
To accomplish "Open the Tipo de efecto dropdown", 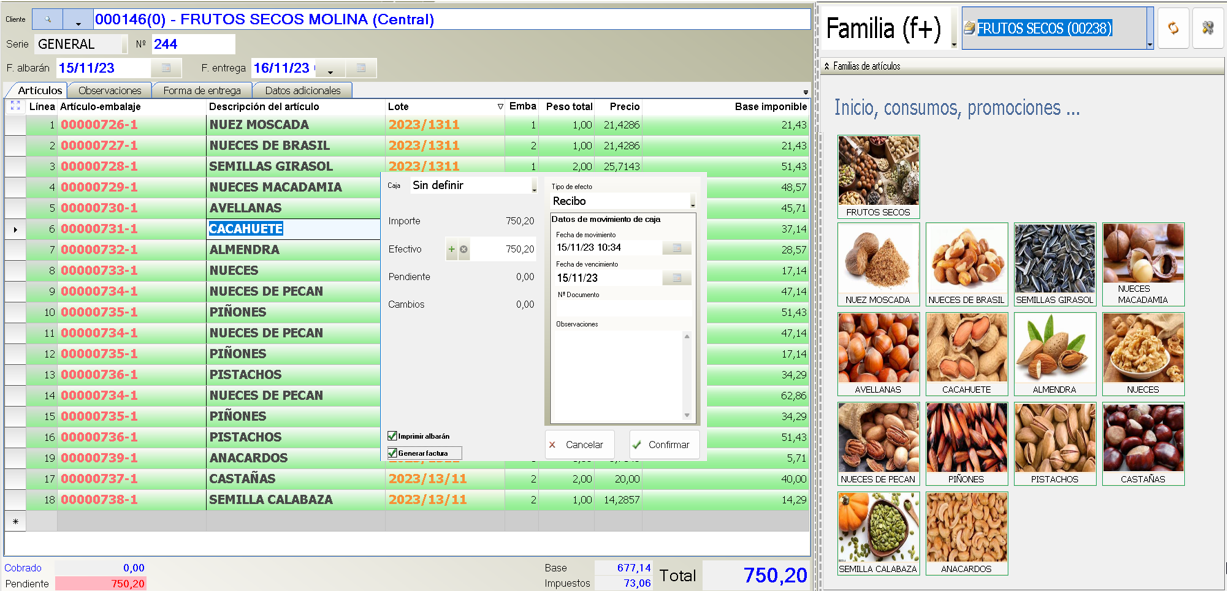I will pyautogui.click(x=691, y=202).
